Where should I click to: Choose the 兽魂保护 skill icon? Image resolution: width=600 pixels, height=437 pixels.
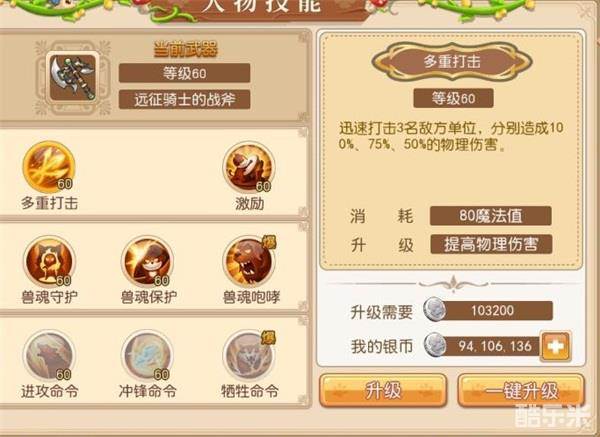147,261
